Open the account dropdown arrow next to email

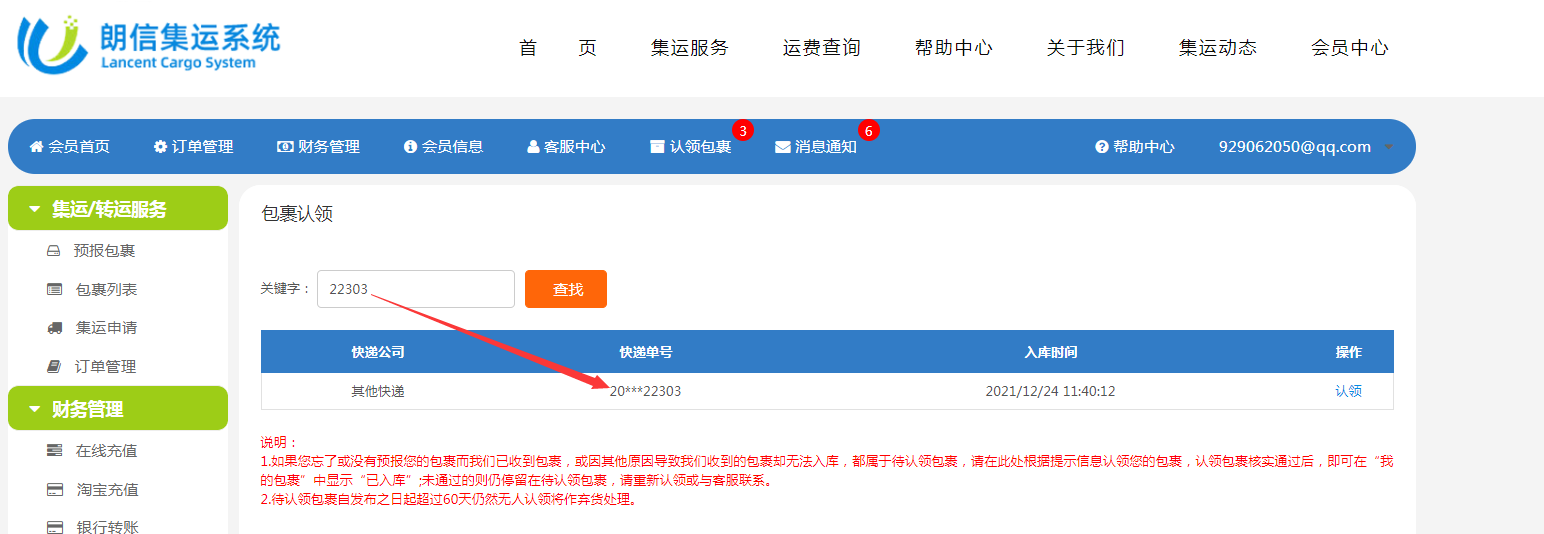1388,147
